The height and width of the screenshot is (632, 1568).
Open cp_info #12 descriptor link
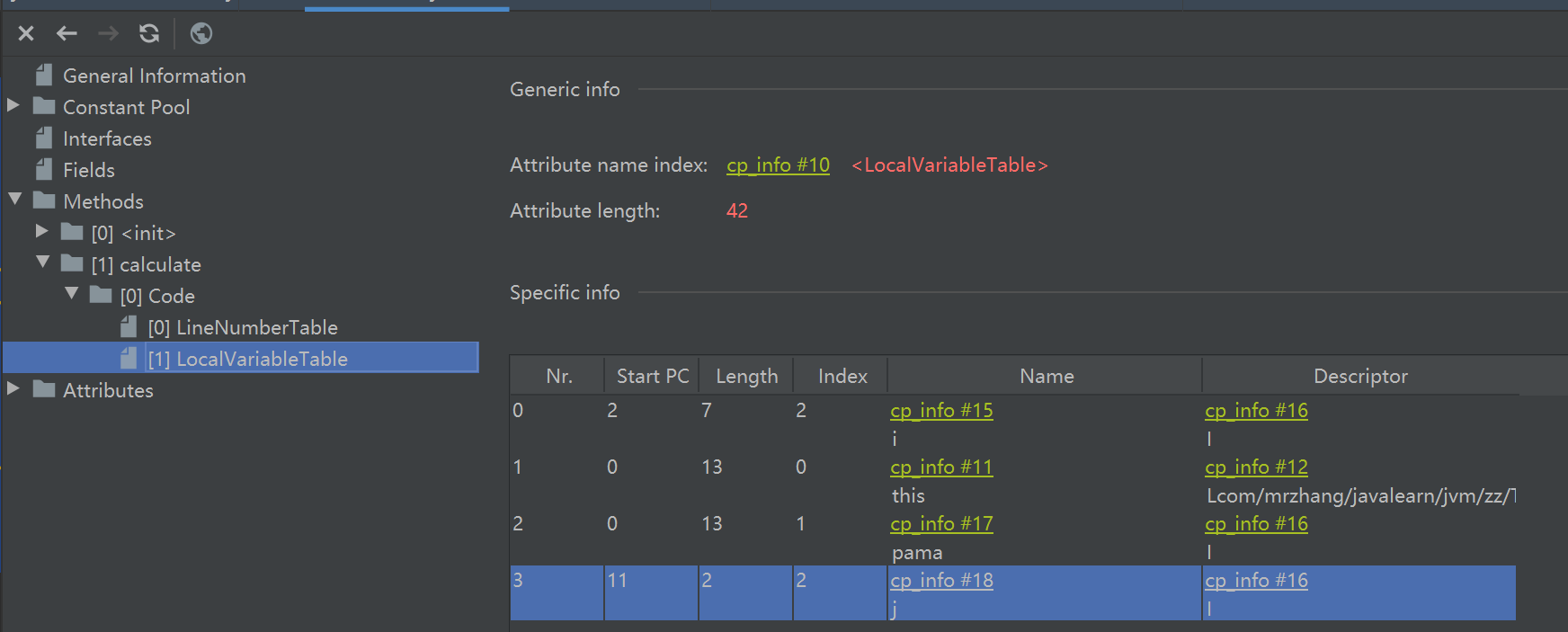(1256, 467)
